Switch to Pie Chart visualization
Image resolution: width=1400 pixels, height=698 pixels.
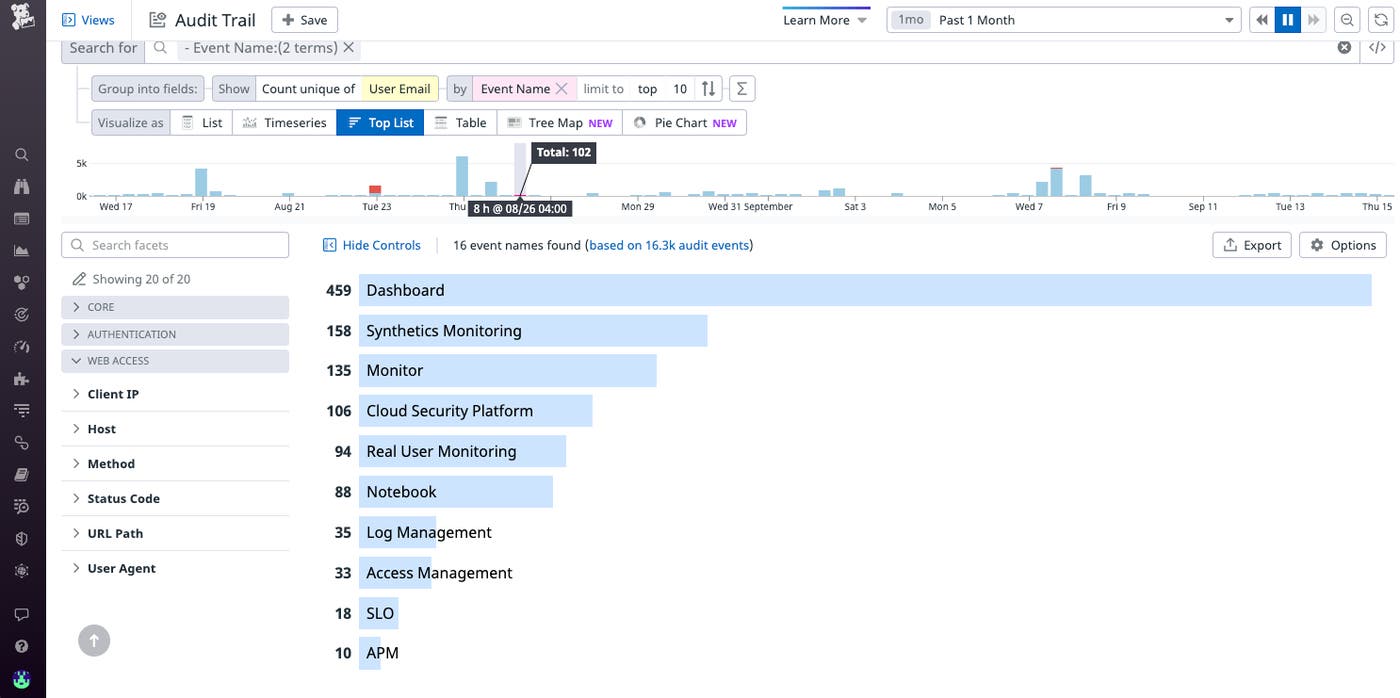coord(684,123)
